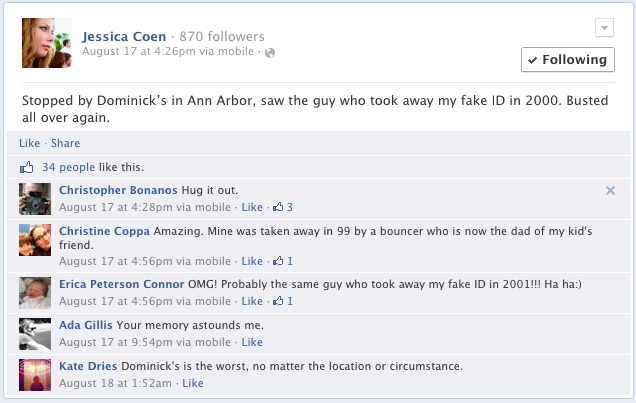Click thumbs-up count on Christine Coppa's comment
Image resolution: width=636 pixels, height=403 pixels.
[282, 262]
